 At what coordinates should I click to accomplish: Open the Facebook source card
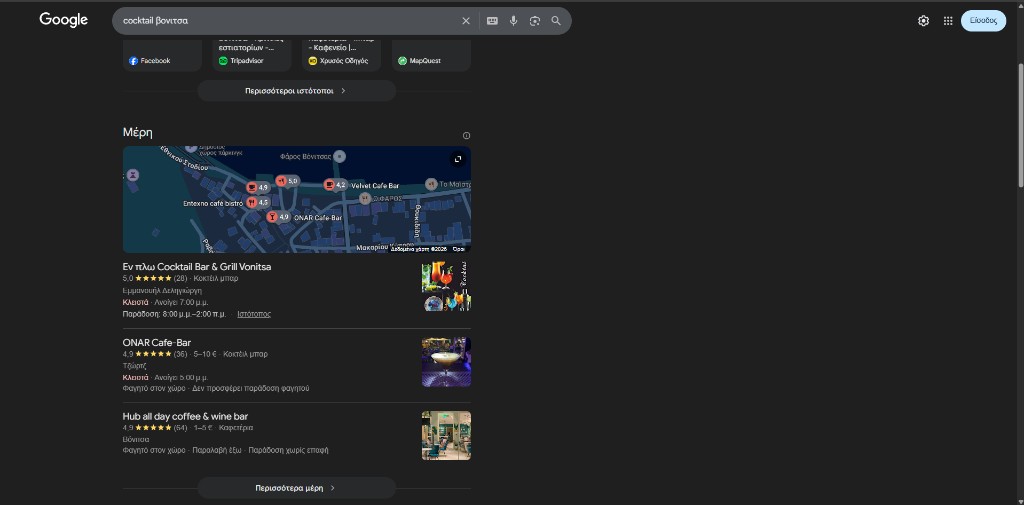click(162, 57)
